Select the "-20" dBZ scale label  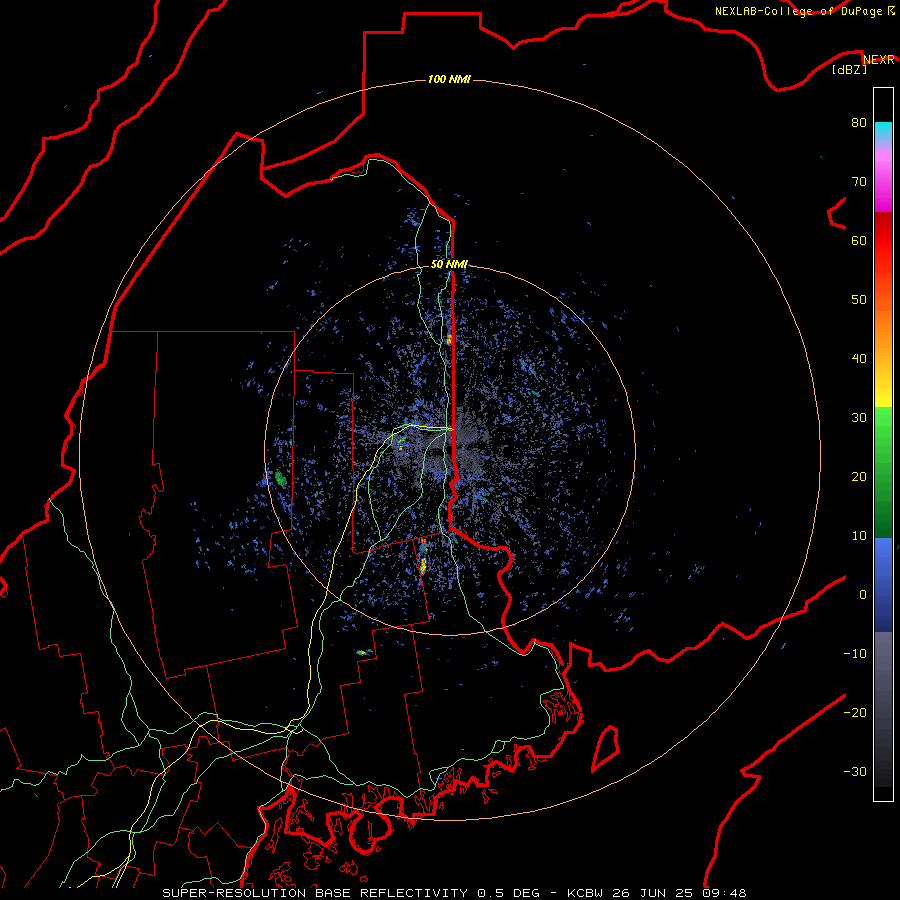[855, 712]
